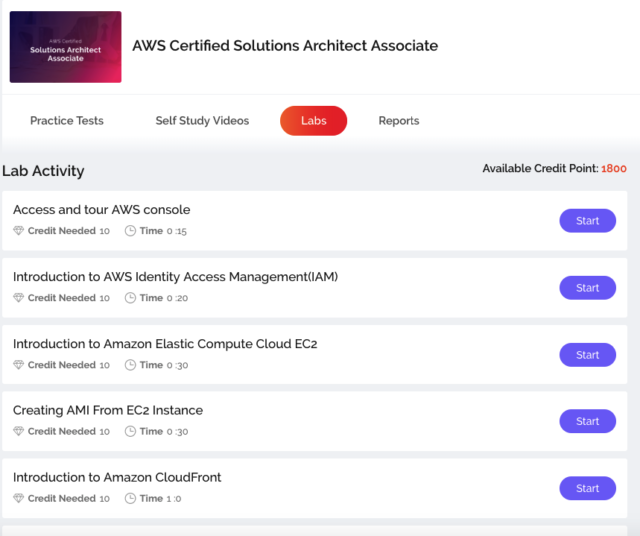
Task: Start the Introduction to Amazon CloudFront lab
Action: 587,488
